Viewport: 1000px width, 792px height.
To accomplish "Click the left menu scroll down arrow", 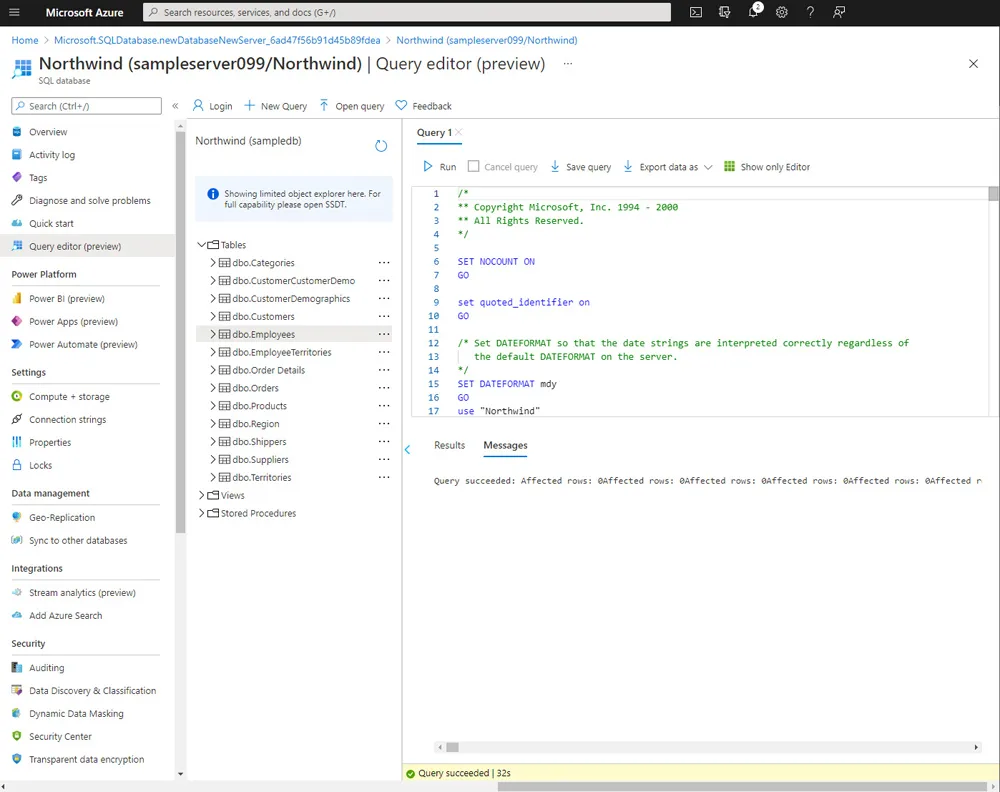I will coord(180,774).
